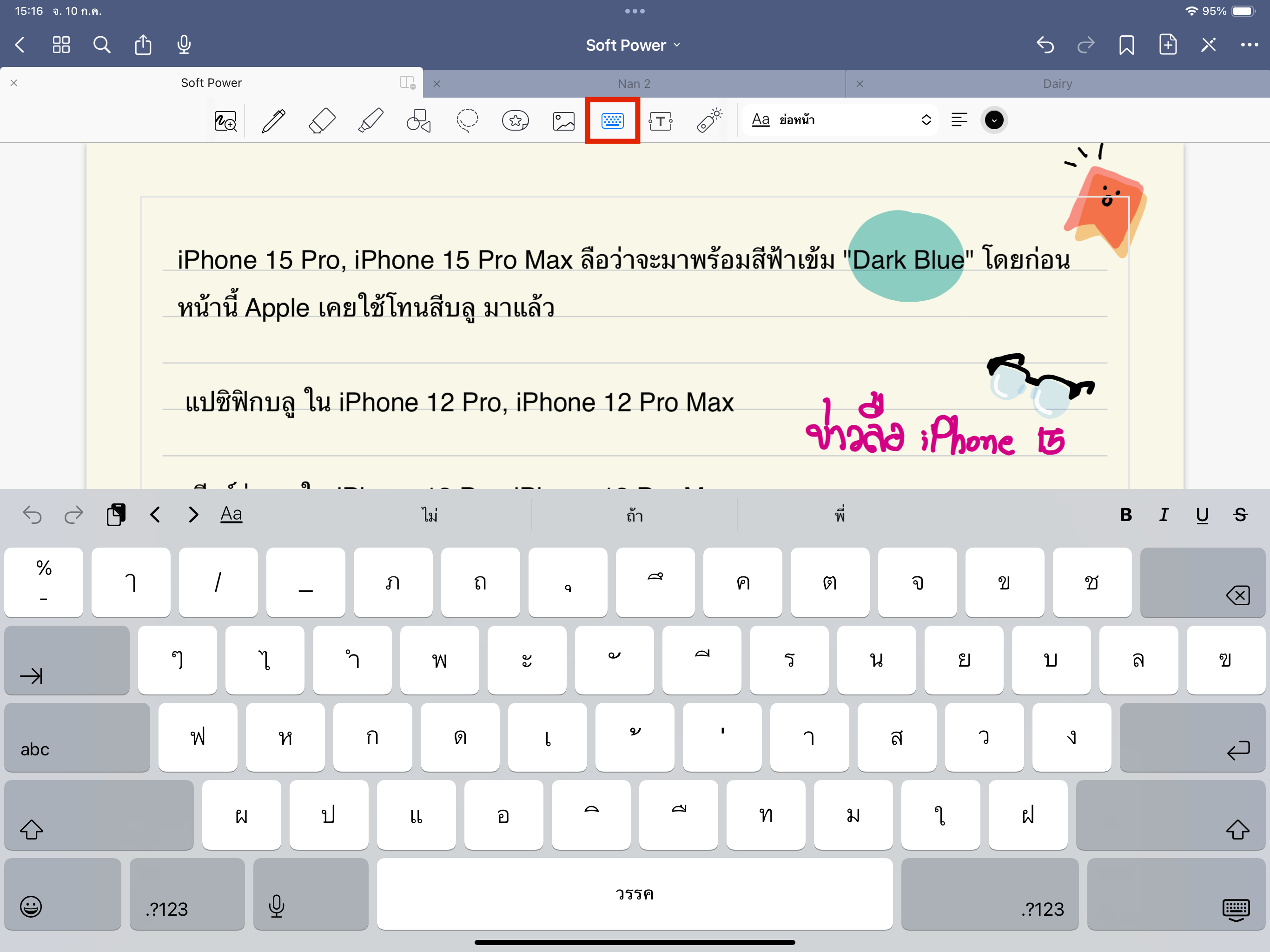Select the Eraser tool
Viewport: 1270px width, 952px height.
pyautogui.click(x=322, y=120)
